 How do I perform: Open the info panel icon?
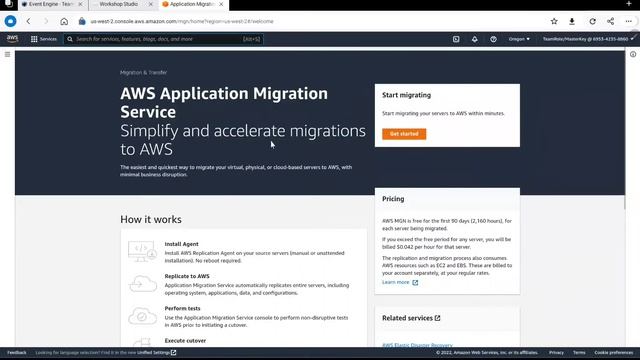[x=633, y=54]
